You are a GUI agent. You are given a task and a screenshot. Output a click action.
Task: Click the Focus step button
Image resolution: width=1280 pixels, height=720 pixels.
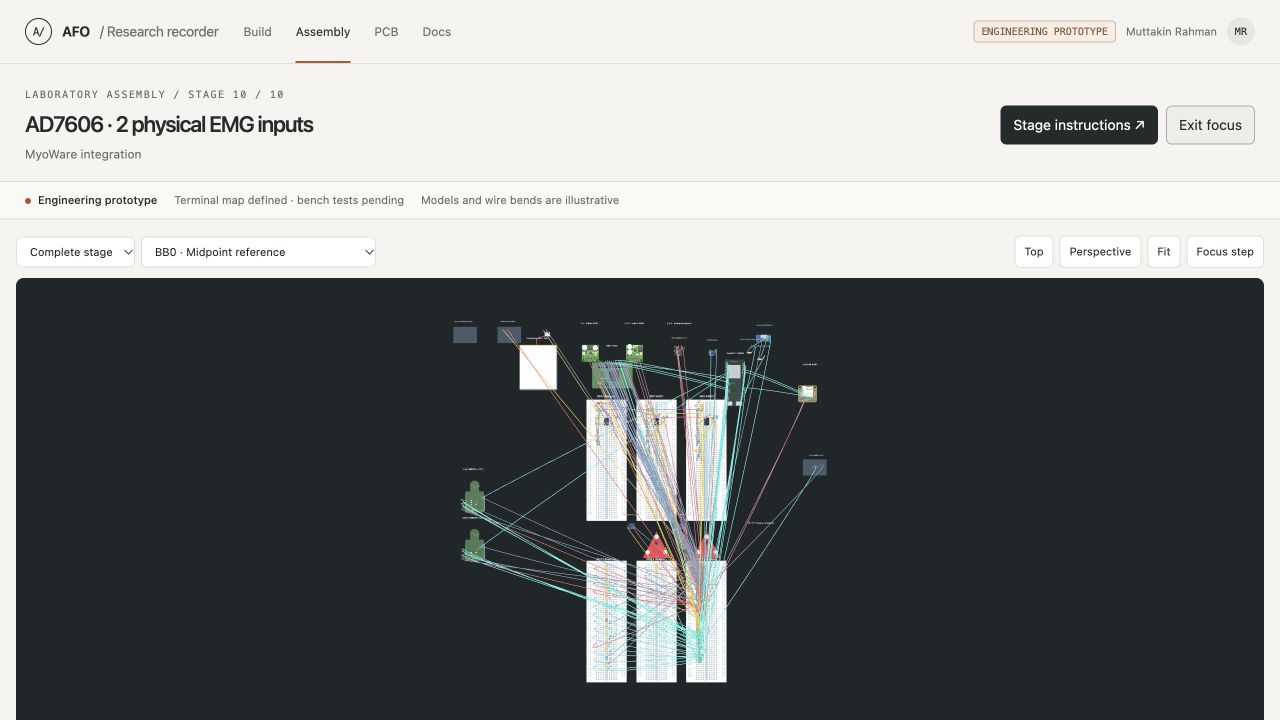pos(1225,252)
